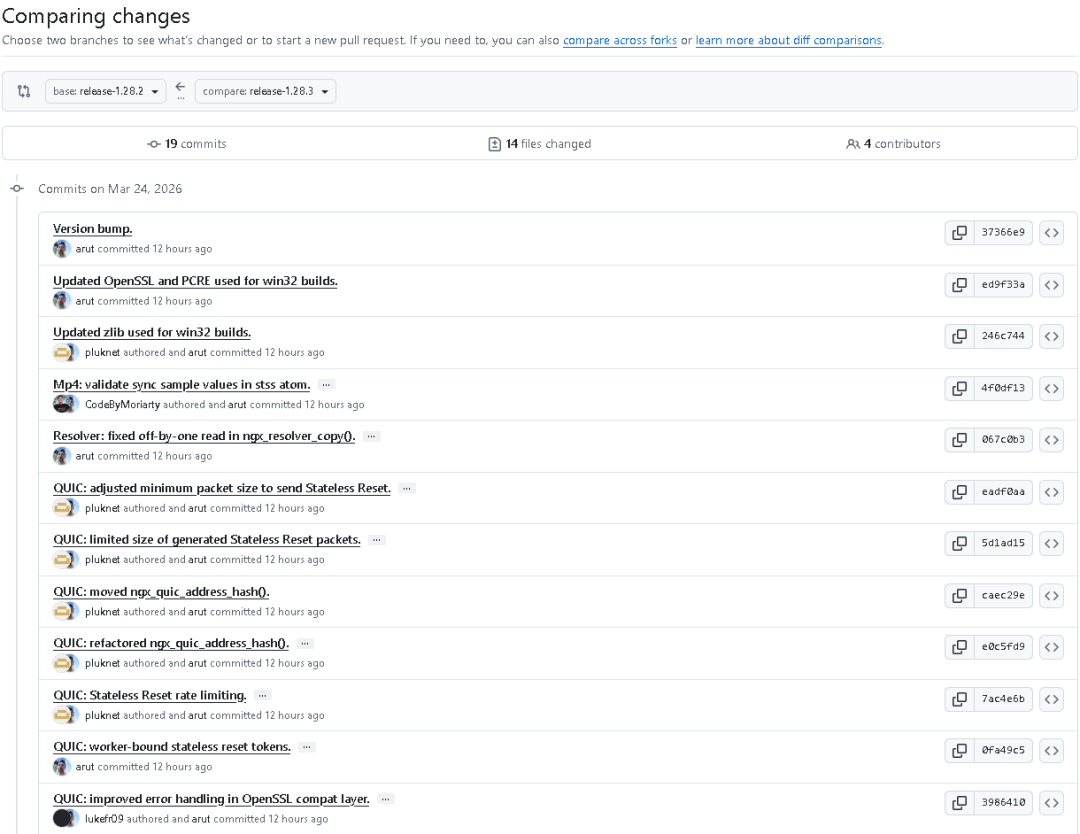Image resolution: width=1080 pixels, height=834 pixels.
Task: Expand description of Mp4 stss atom commit
Action: pyautogui.click(x=326, y=385)
